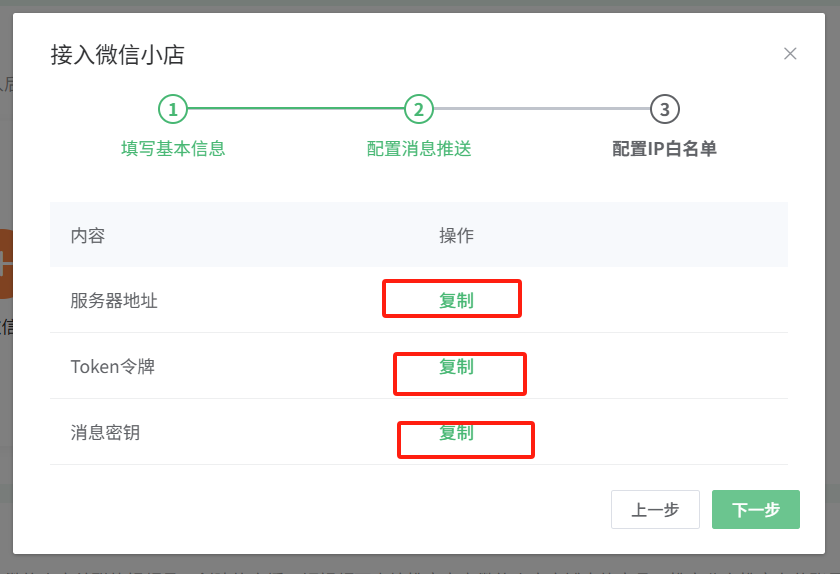Copy the 服务器地址 value
Screen dimensions: 840x574
pyautogui.click(x=456, y=300)
